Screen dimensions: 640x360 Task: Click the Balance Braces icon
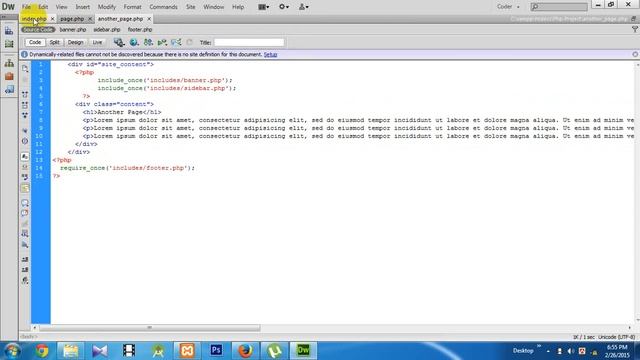pos(25,141)
